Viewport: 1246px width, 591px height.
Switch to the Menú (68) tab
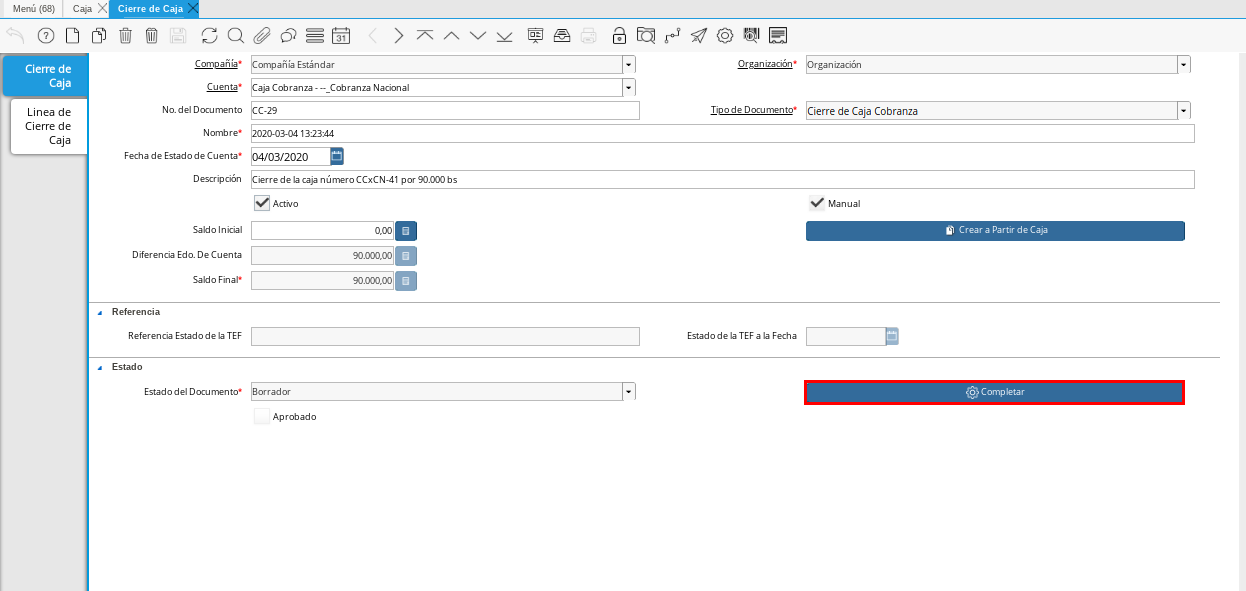pyautogui.click(x=34, y=8)
